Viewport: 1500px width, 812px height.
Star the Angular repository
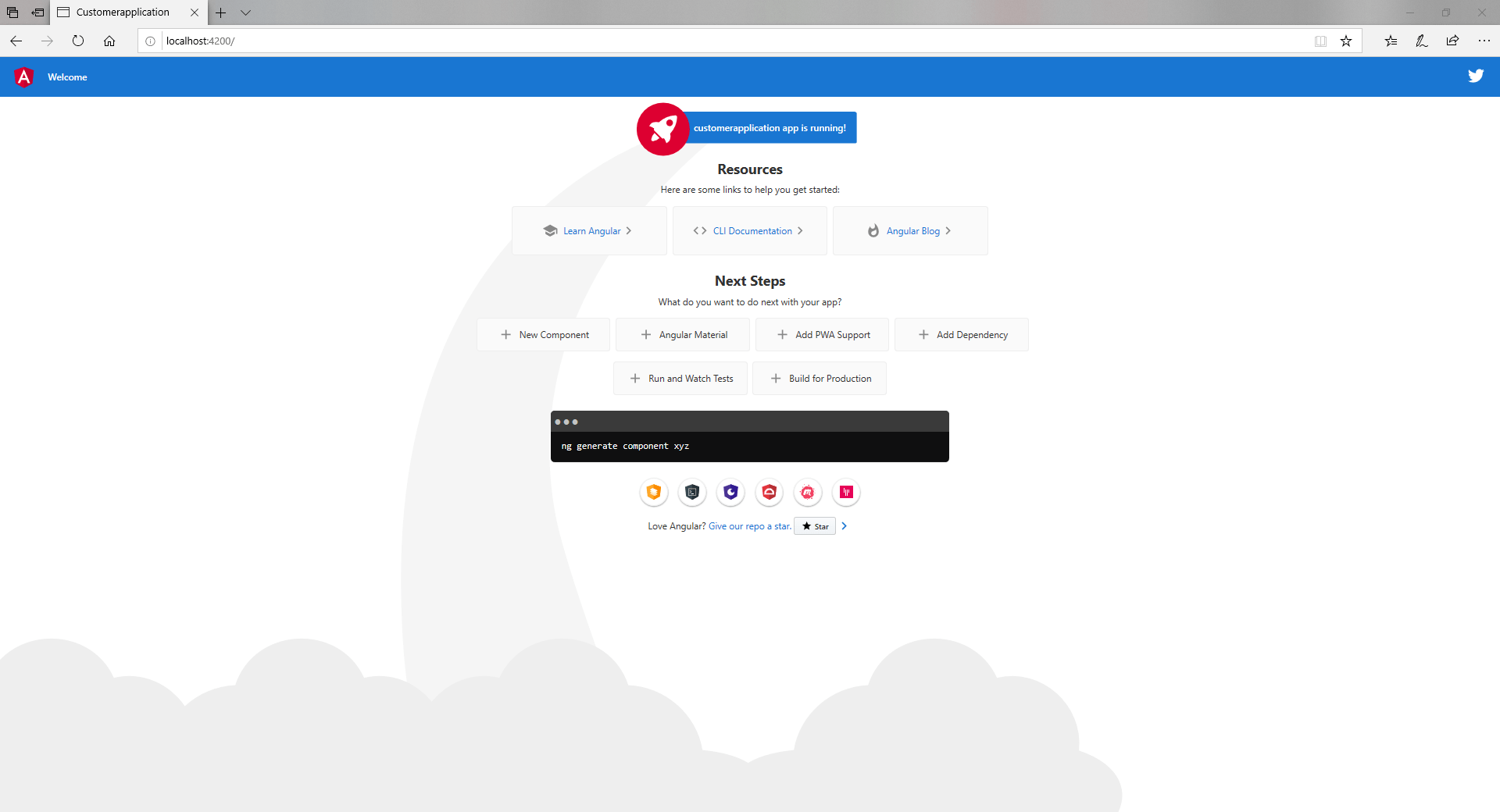814,525
